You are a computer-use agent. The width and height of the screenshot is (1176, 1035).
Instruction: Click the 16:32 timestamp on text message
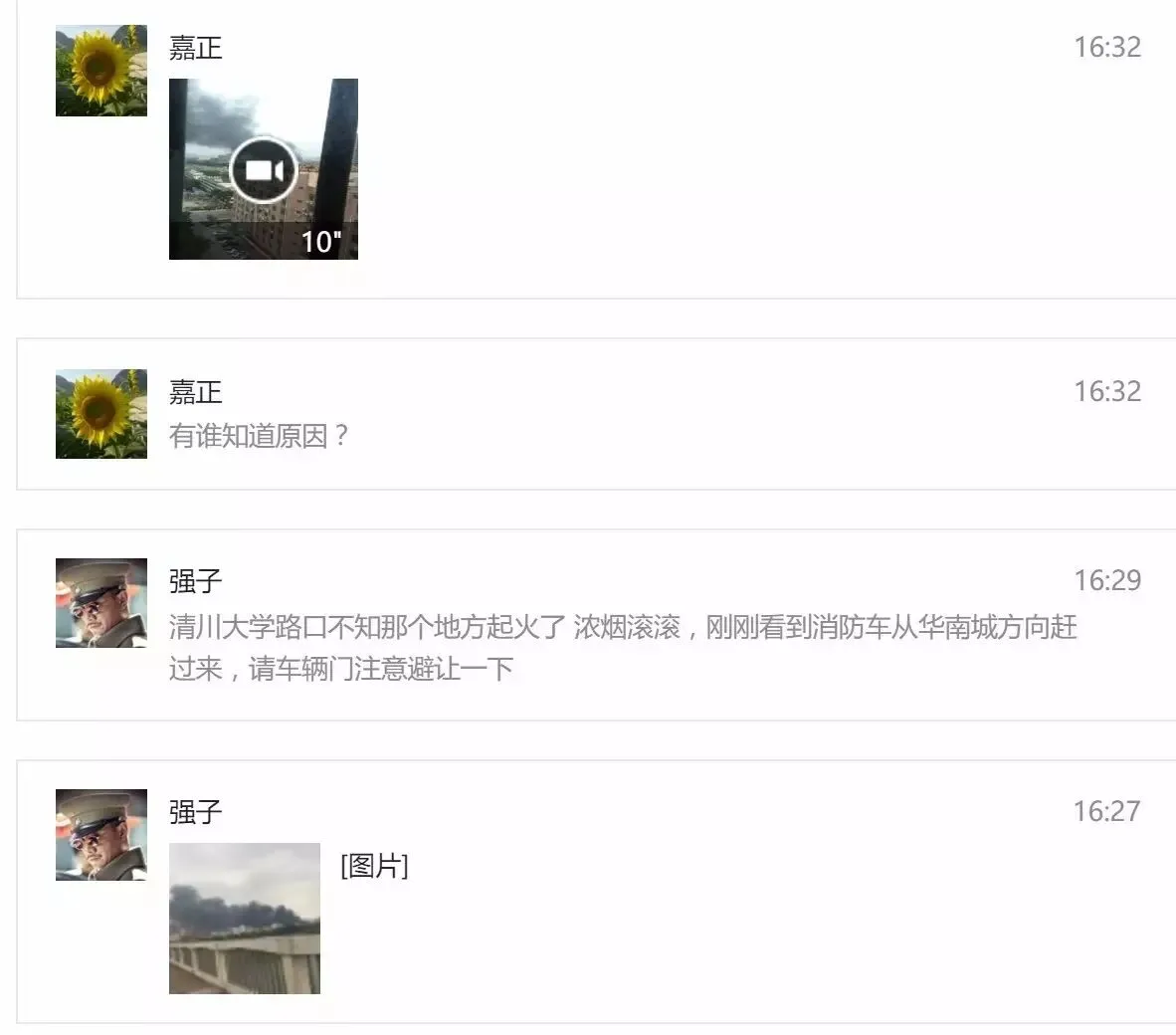[1107, 391]
